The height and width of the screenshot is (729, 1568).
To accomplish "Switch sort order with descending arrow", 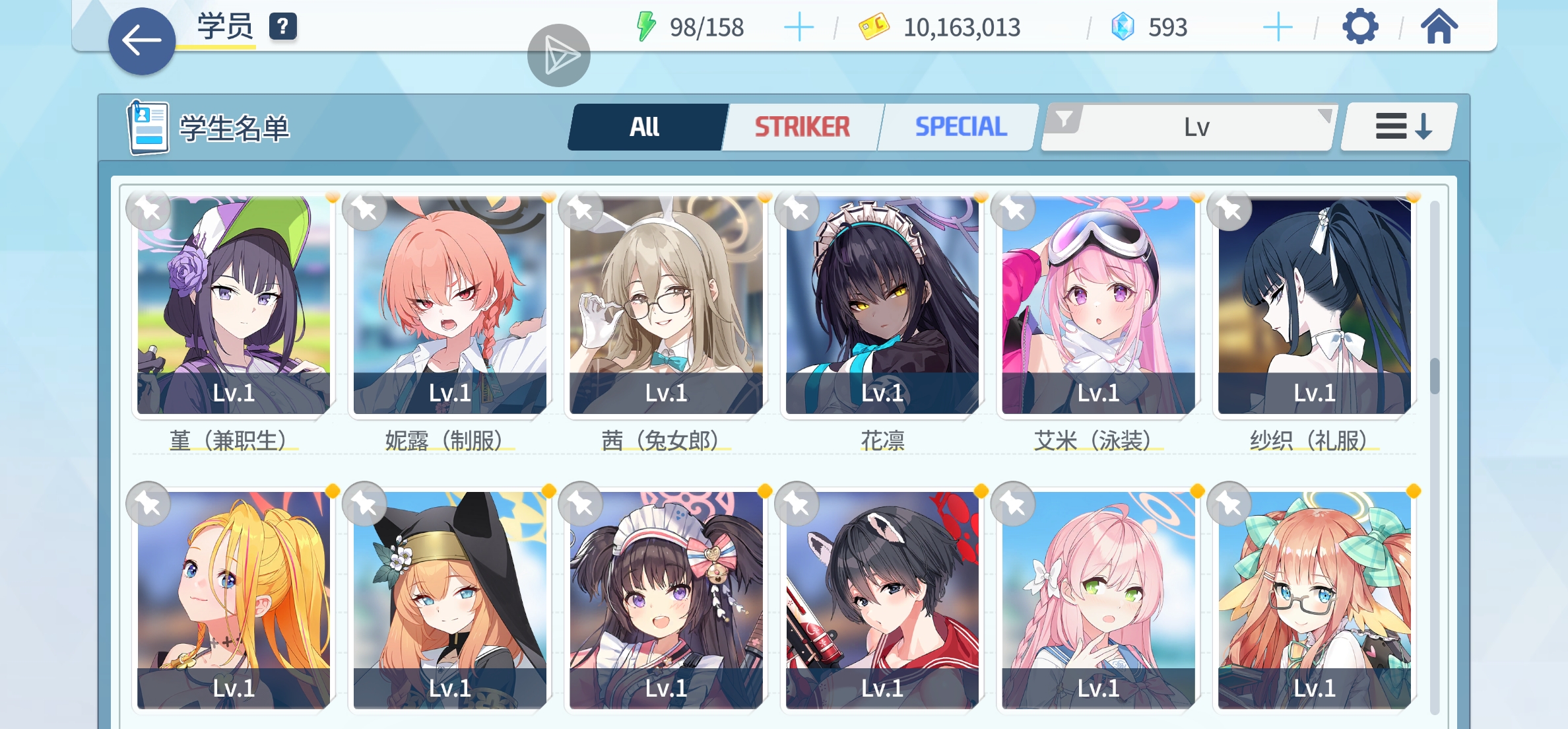I will coord(1398,126).
